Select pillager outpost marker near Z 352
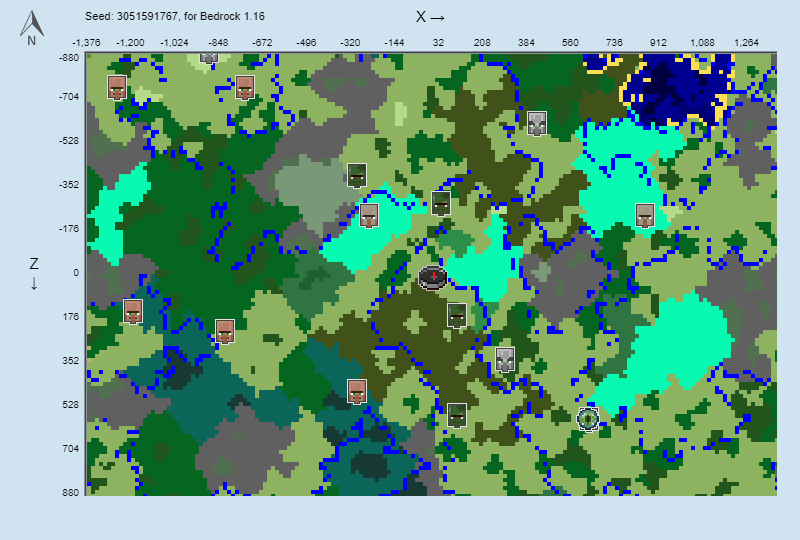 [505, 360]
